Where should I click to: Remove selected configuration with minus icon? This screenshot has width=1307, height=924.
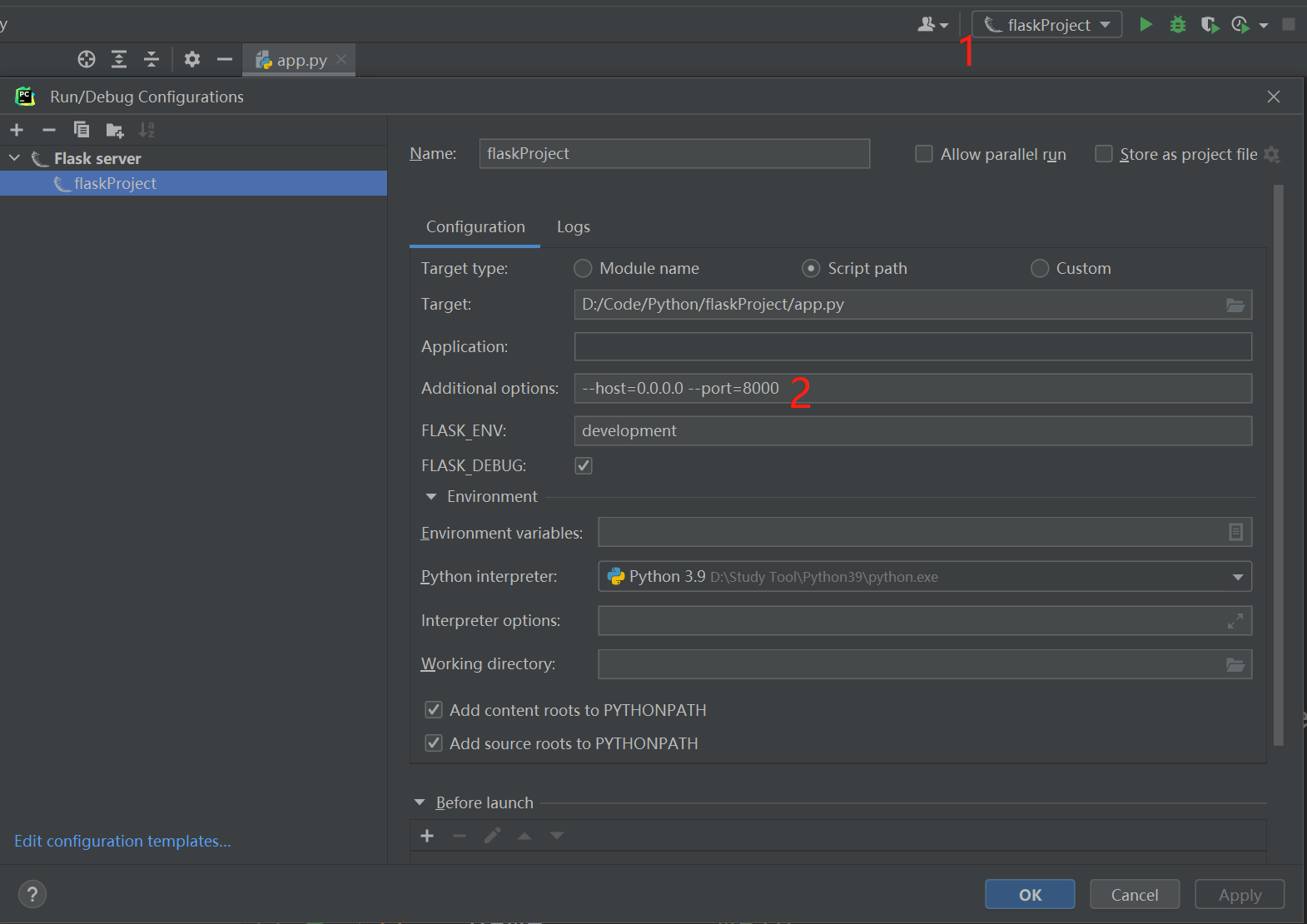click(49, 130)
